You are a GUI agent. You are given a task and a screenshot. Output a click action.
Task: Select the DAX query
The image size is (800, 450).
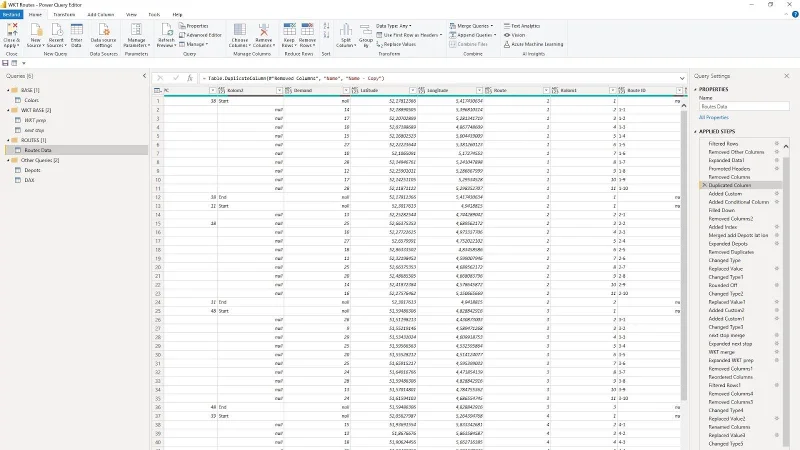(x=30, y=180)
